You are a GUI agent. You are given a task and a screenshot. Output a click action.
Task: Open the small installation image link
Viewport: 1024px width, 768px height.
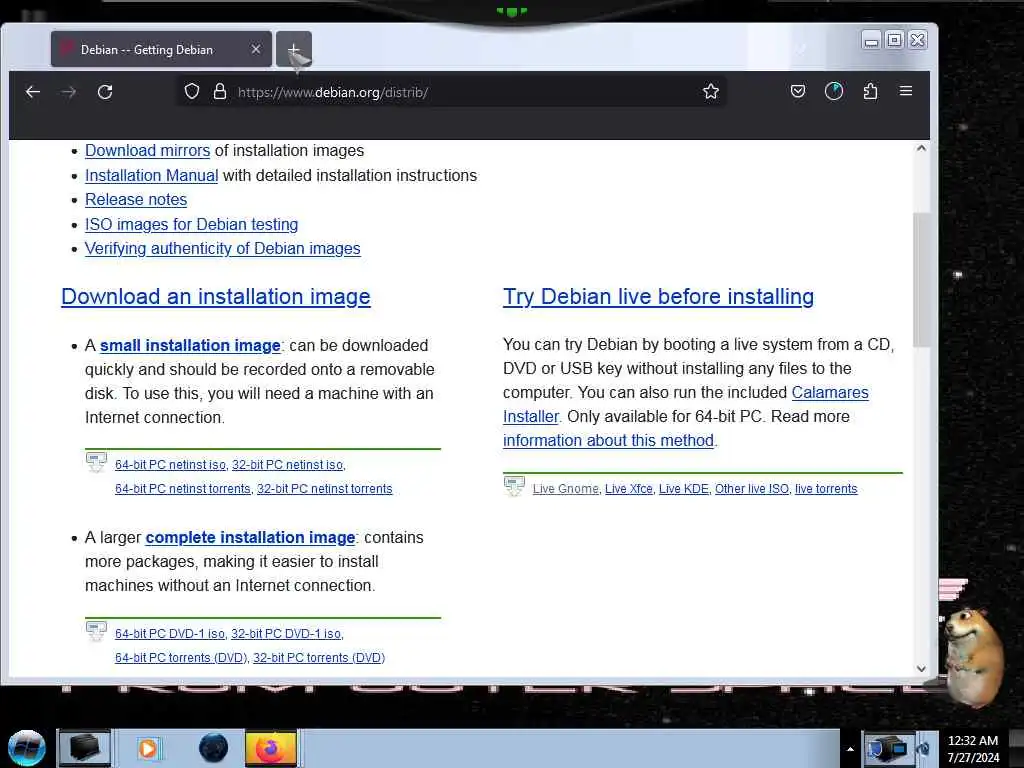(x=190, y=345)
